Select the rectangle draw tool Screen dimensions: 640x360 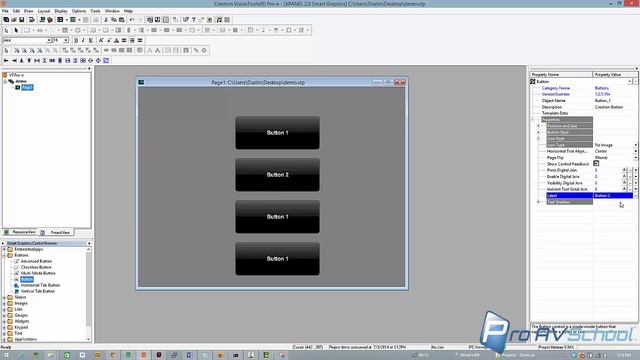(27, 30)
